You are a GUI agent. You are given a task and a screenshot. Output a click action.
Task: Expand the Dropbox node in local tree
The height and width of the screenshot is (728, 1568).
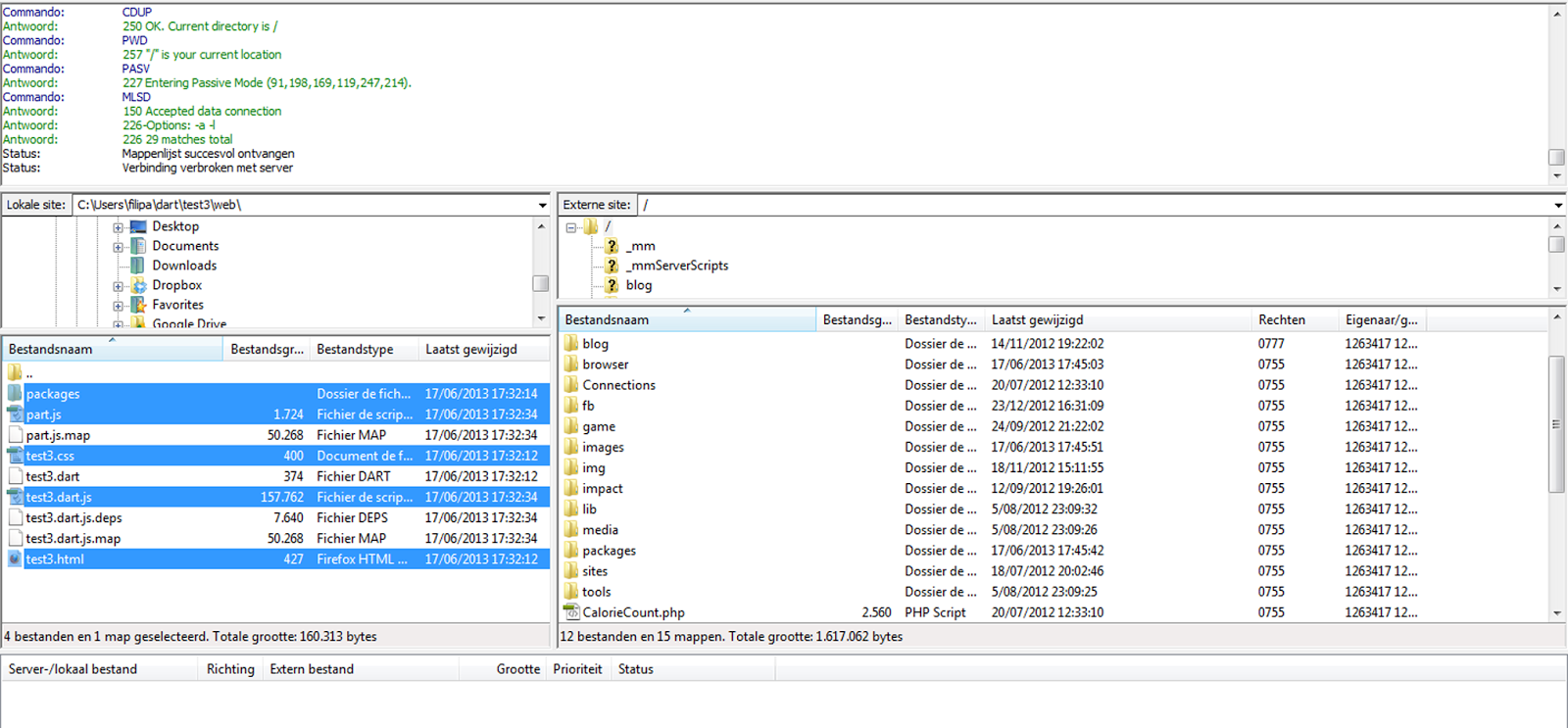click(x=118, y=286)
